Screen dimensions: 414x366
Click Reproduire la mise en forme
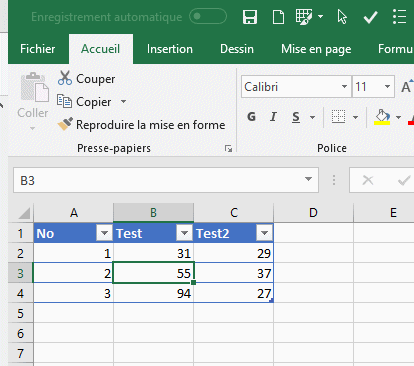click(x=141, y=125)
